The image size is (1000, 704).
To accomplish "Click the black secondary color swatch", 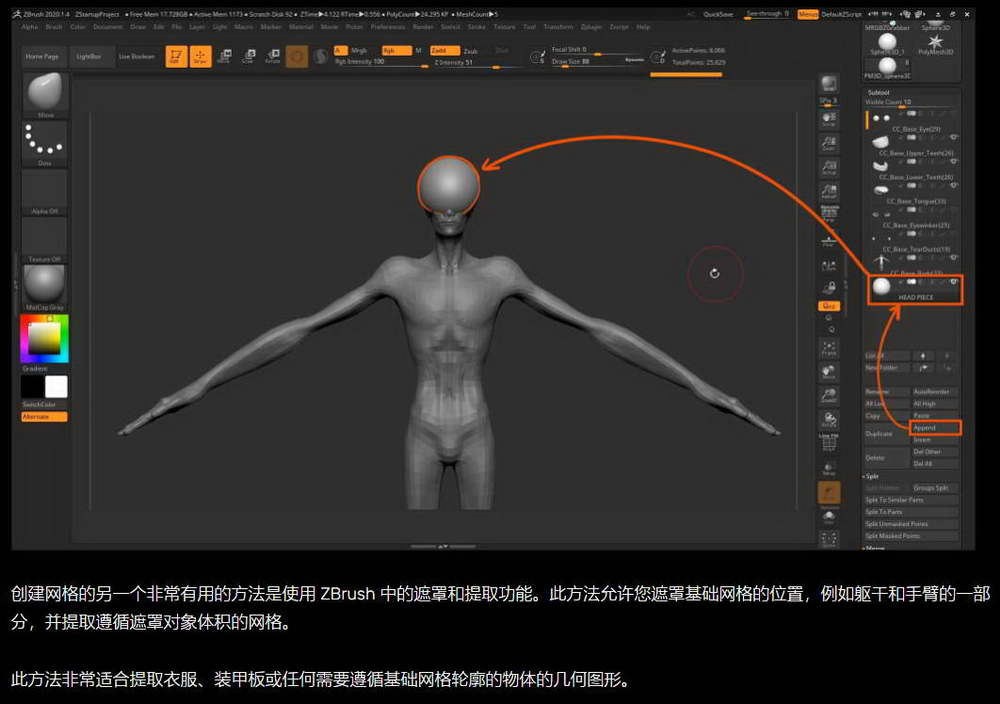I will 32,386.
